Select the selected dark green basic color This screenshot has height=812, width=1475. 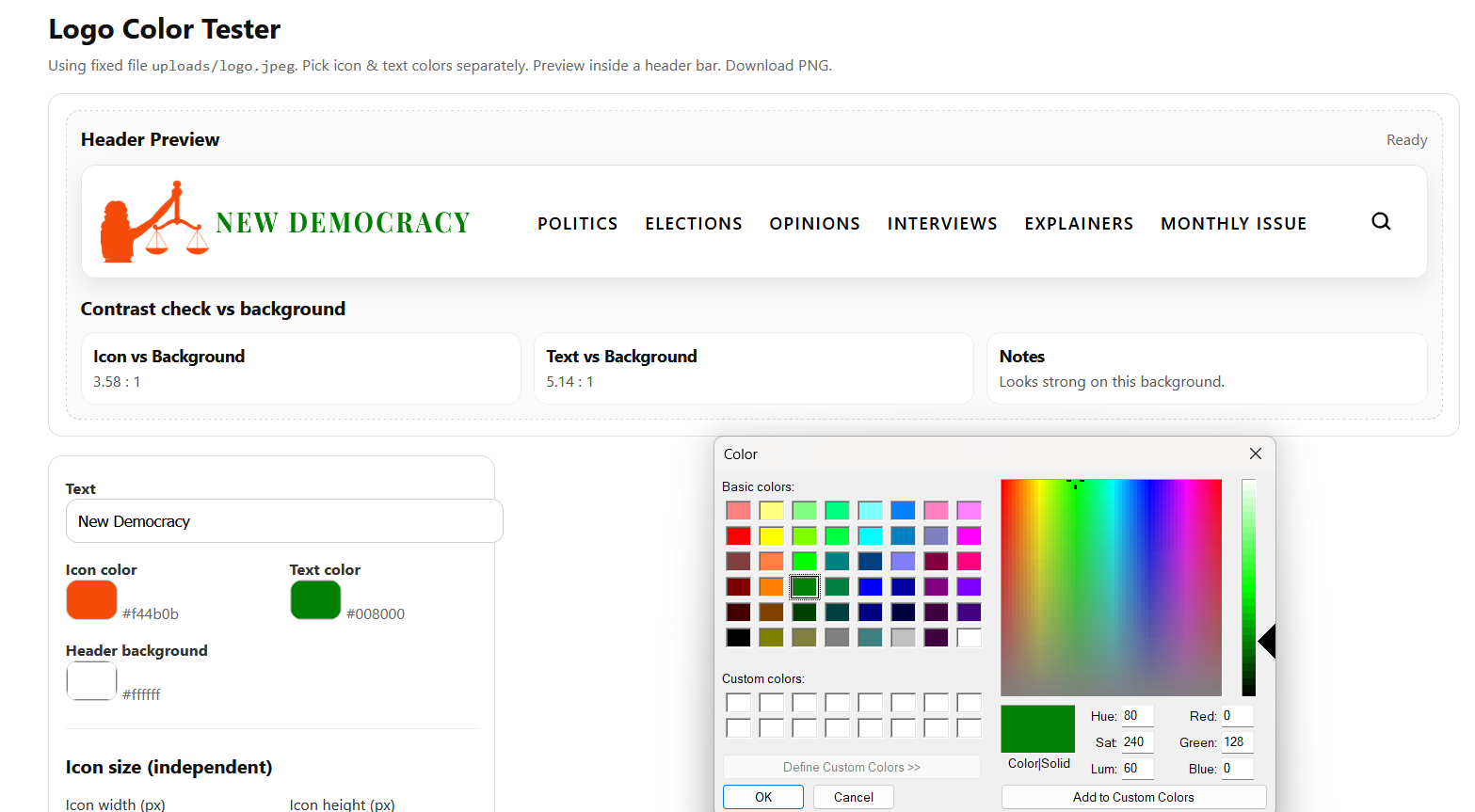pos(805,586)
